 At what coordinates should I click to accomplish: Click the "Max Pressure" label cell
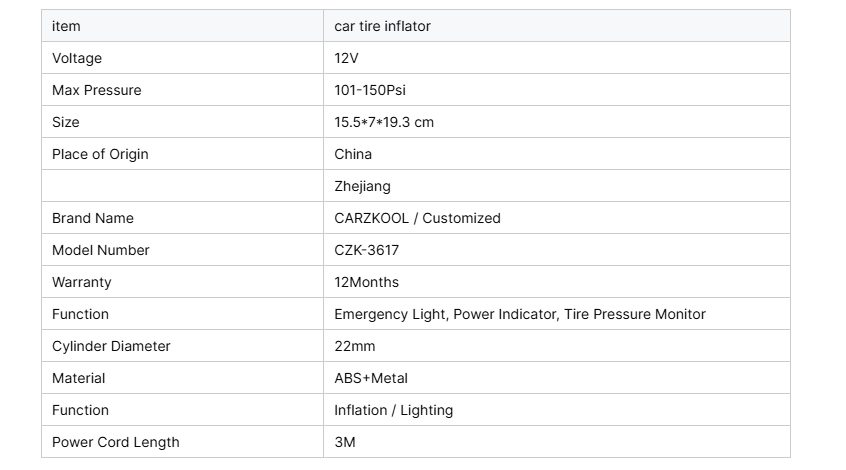97,90
